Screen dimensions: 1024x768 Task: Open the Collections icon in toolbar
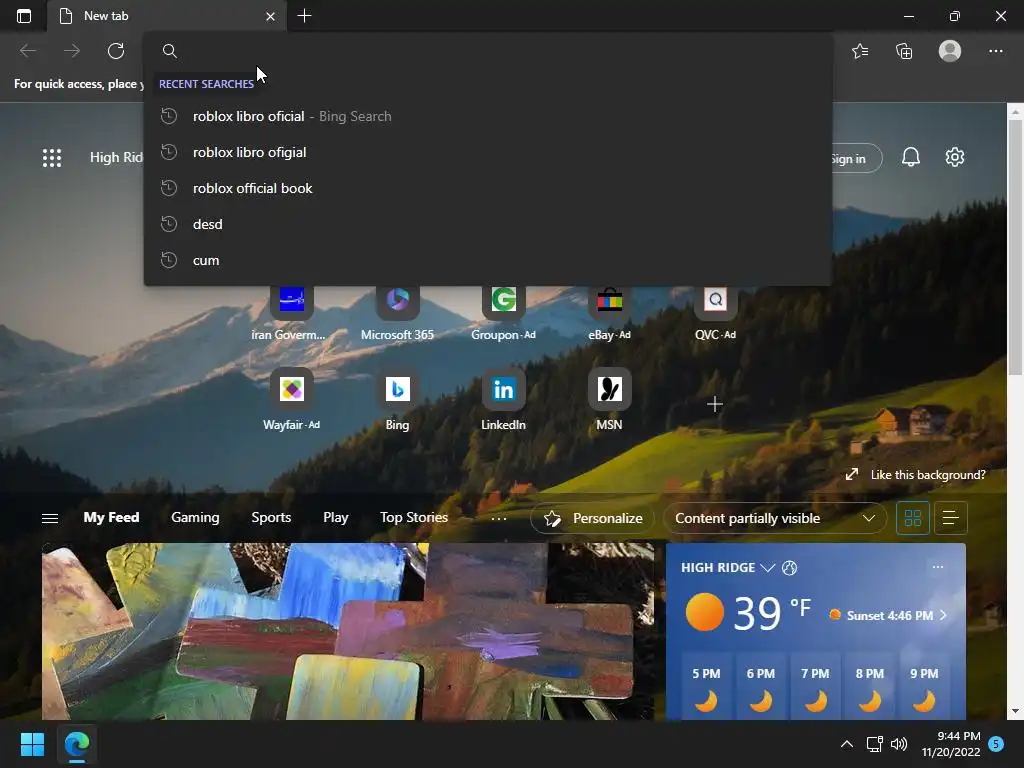click(x=904, y=51)
